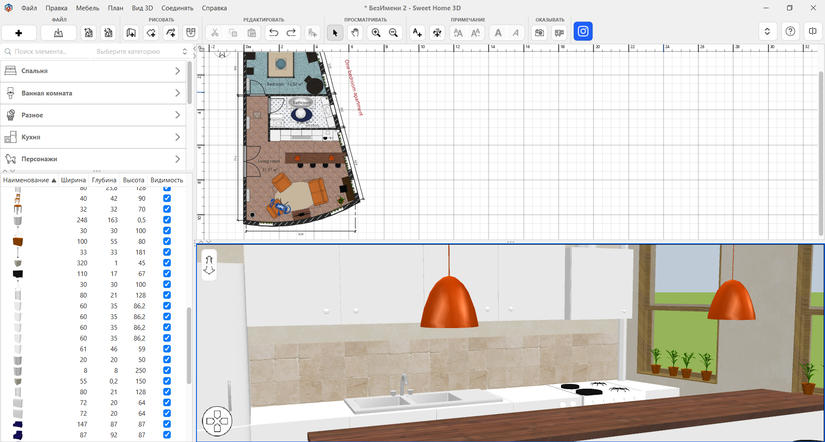This screenshot has height=442, width=825.
Task: Click the Высота column header
Action: coord(134,180)
